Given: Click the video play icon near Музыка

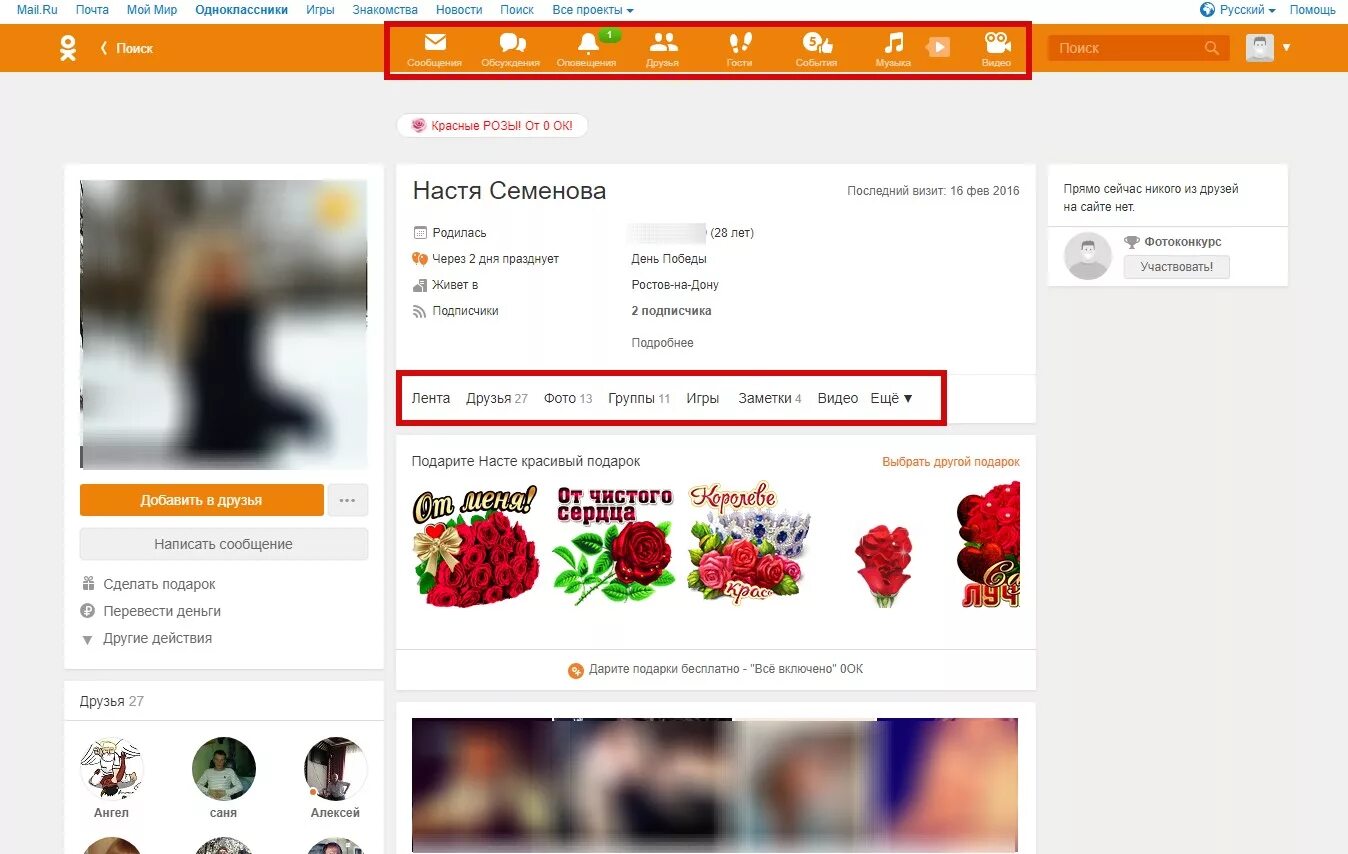Looking at the screenshot, I should tap(937, 46).
